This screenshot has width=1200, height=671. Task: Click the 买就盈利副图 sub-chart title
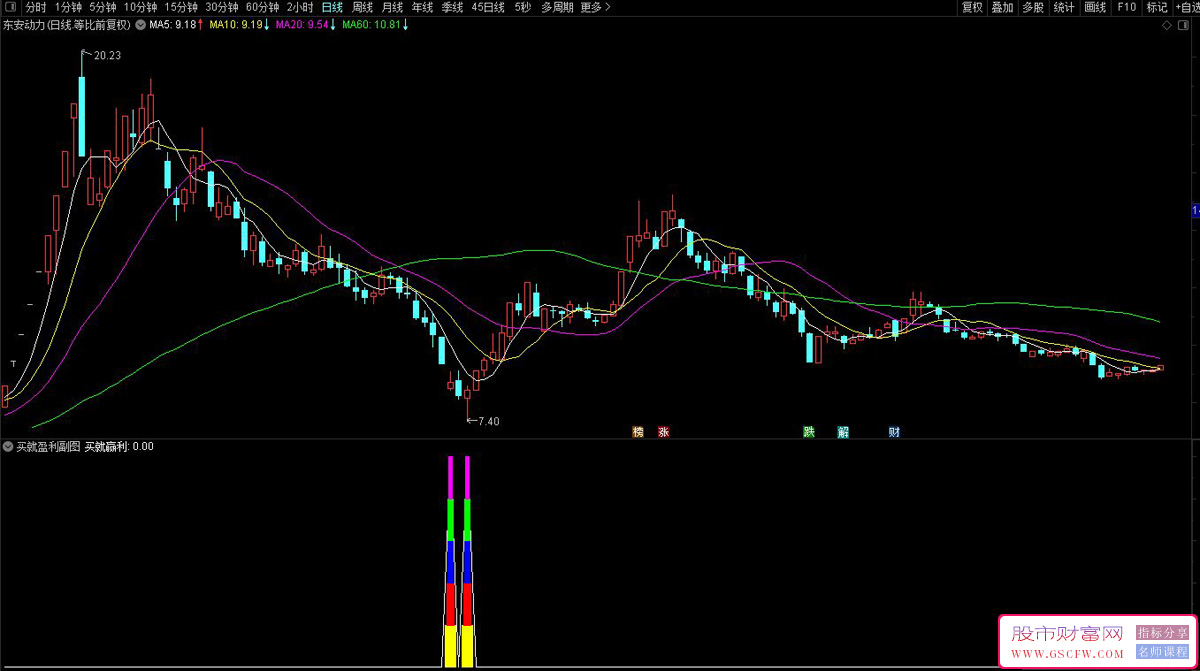[47, 446]
